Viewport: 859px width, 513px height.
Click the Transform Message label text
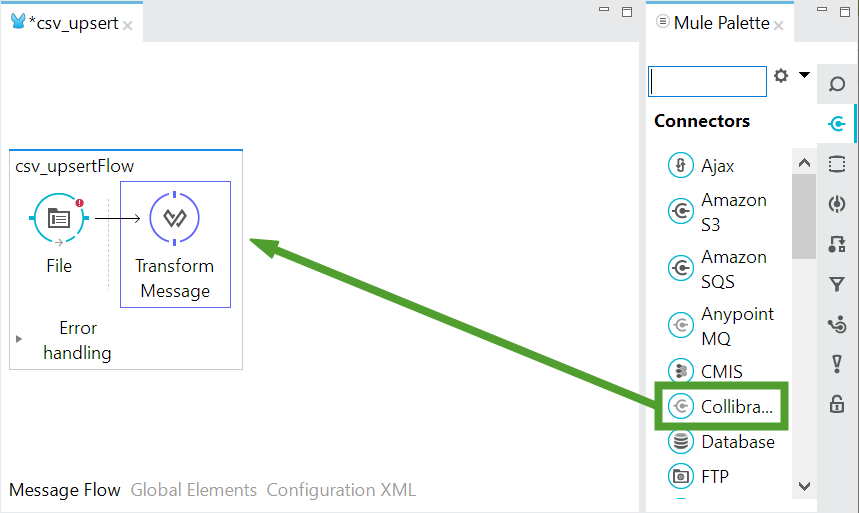click(x=175, y=278)
